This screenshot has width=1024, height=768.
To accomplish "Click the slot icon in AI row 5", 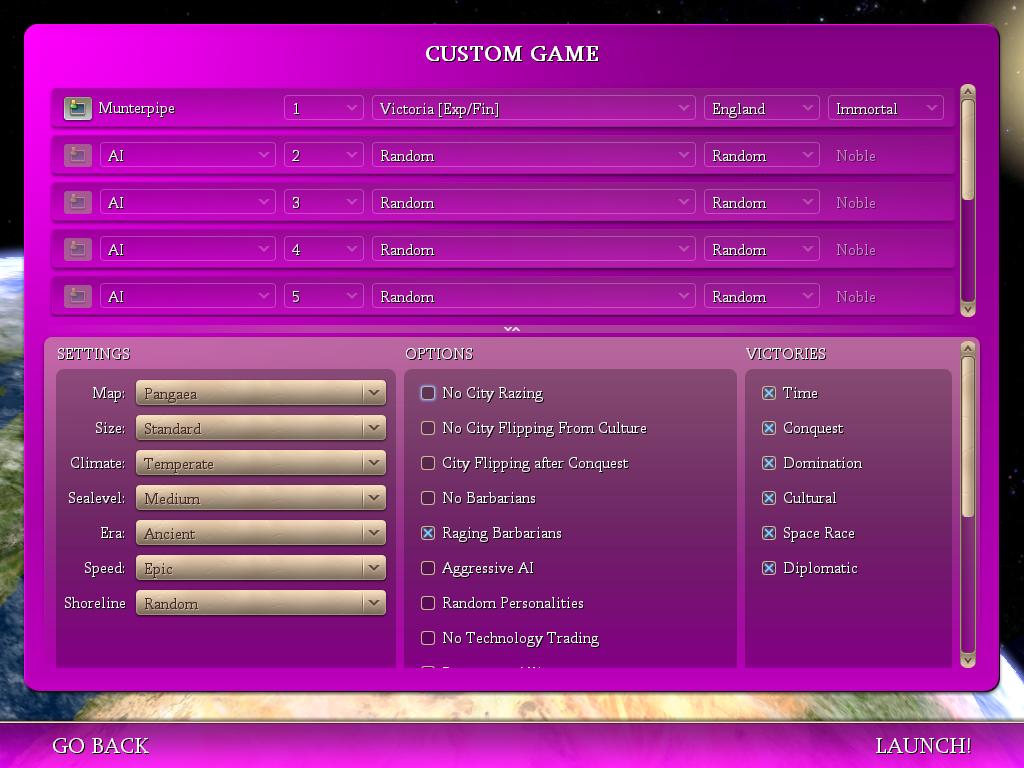I will coord(78,296).
